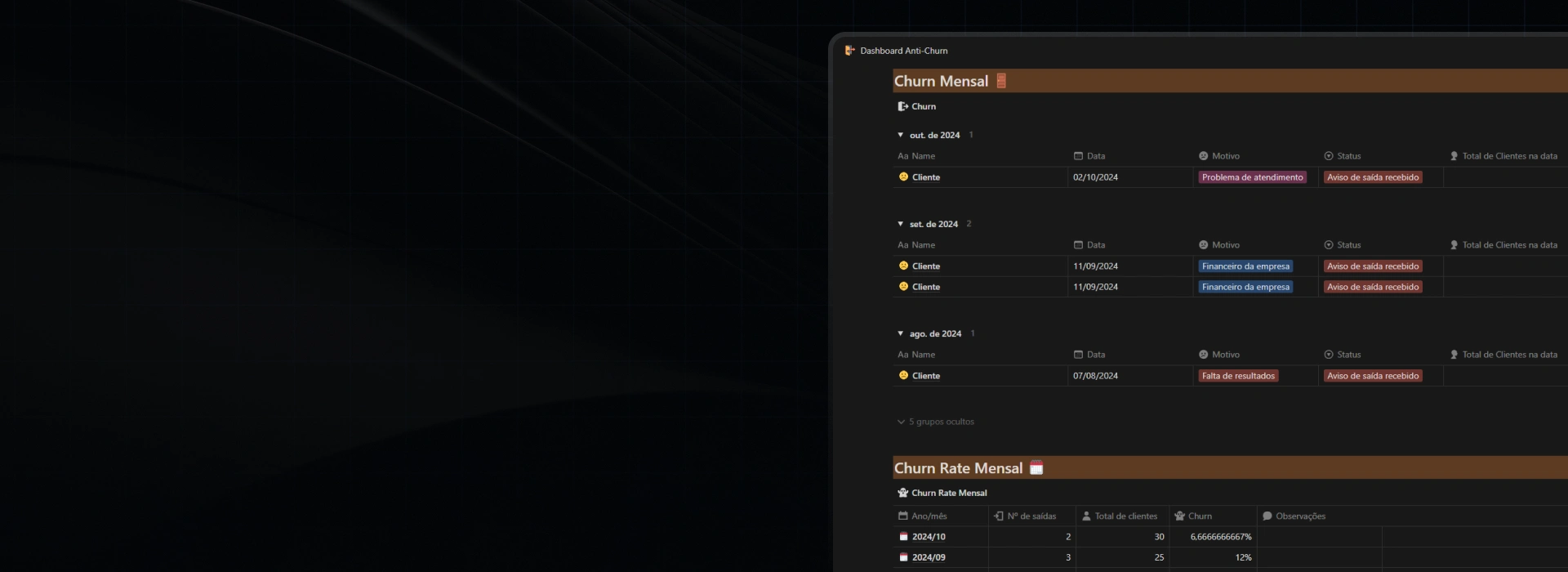Click the calendar icon of the 2024/10 row
The image size is (1568, 572).
[903, 537]
